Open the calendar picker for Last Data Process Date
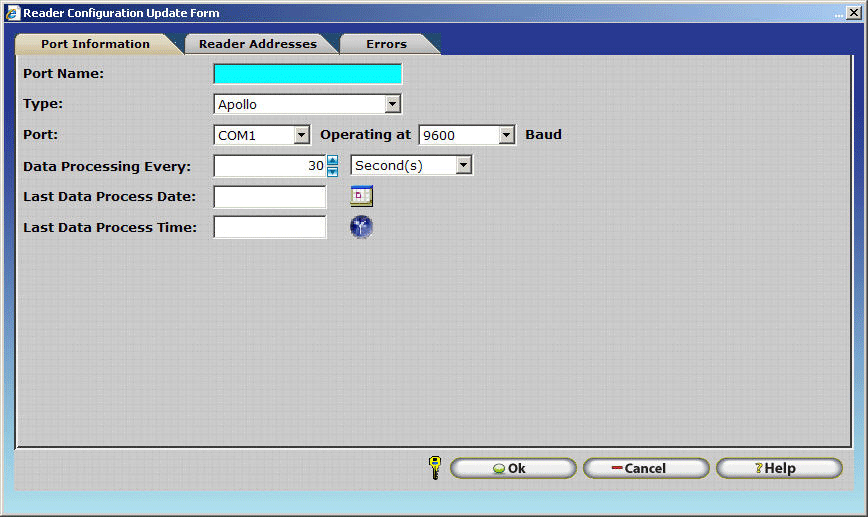This screenshot has width=868, height=517. (x=361, y=196)
